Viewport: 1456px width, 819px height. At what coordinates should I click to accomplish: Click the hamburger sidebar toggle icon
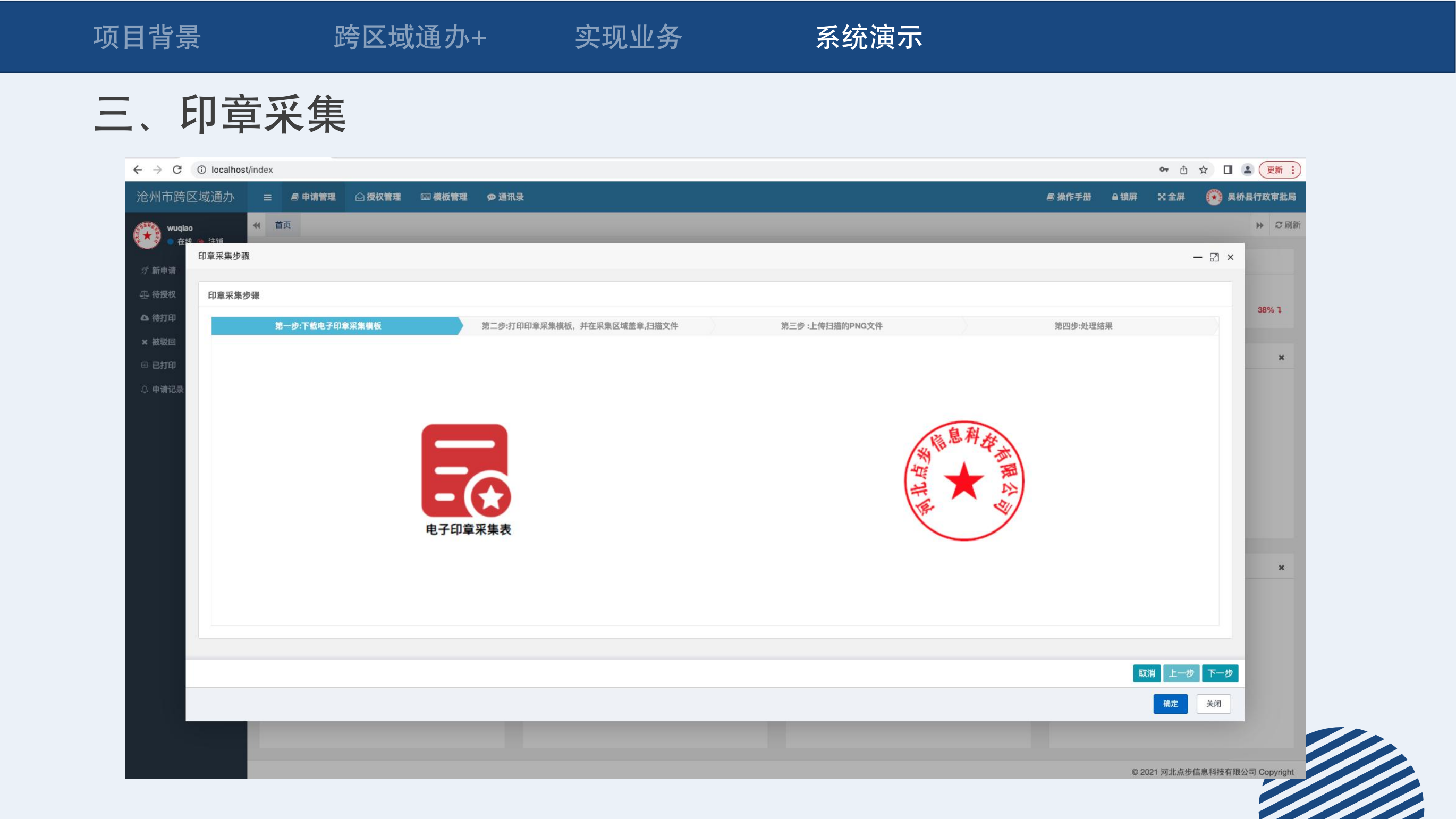(267, 197)
